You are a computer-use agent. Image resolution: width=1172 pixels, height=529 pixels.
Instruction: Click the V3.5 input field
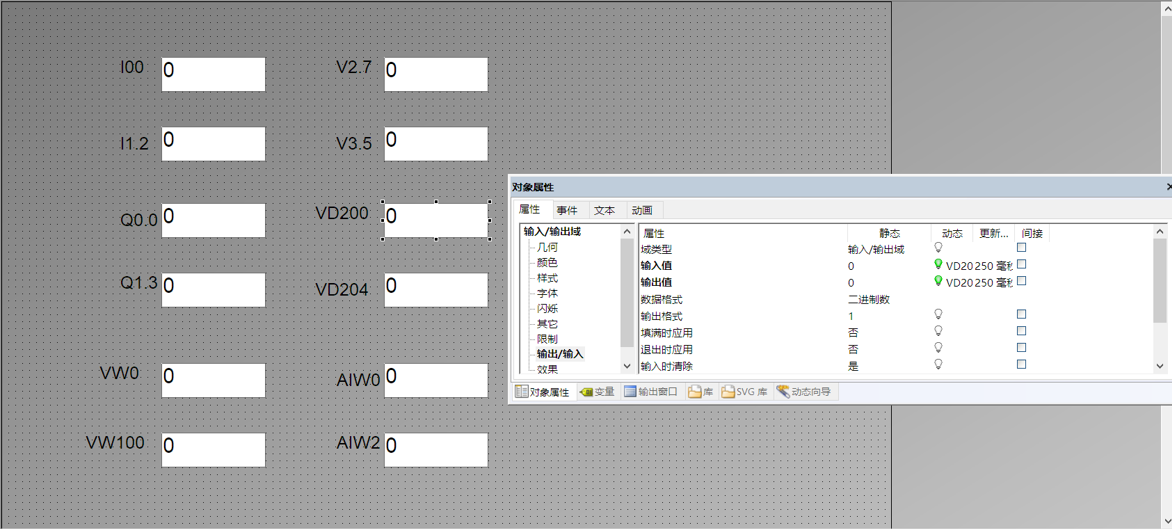[x=436, y=144]
